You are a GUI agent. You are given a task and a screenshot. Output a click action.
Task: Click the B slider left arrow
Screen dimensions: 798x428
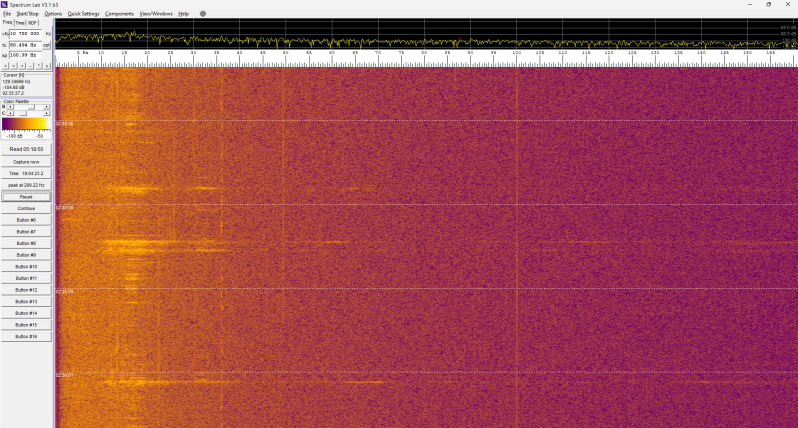coord(10,107)
